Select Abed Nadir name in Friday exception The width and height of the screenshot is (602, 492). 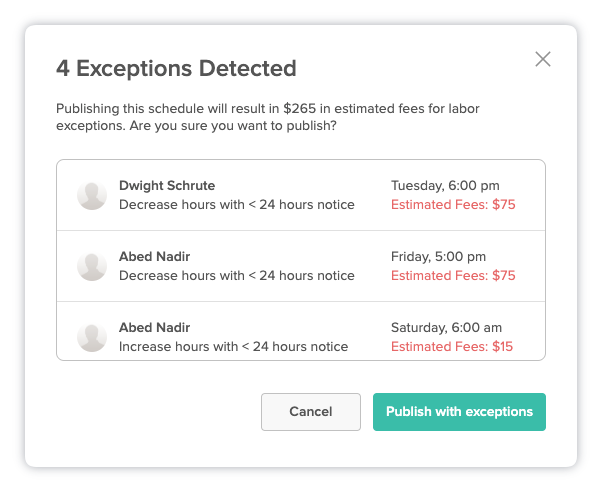click(154, 257)
